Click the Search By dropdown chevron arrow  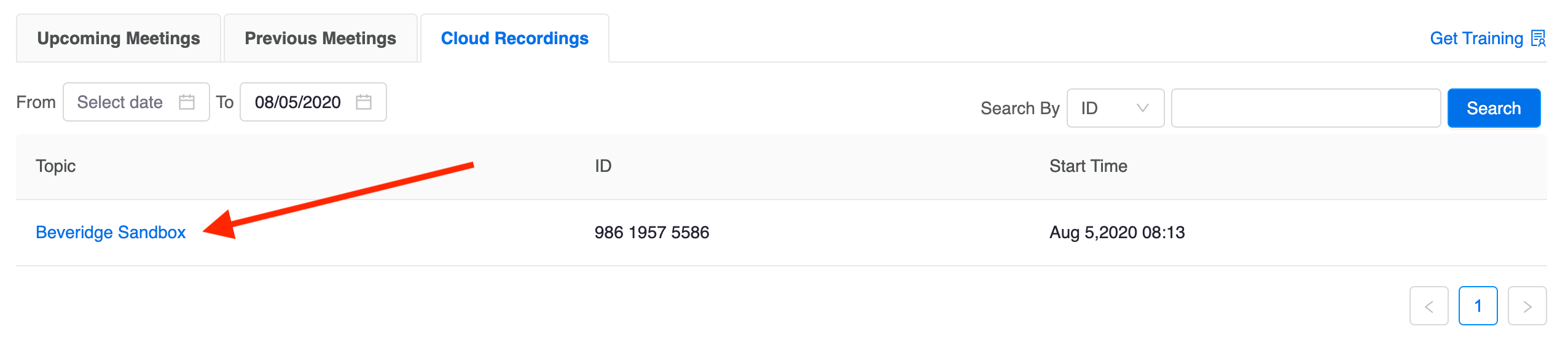pos(1142,108)
